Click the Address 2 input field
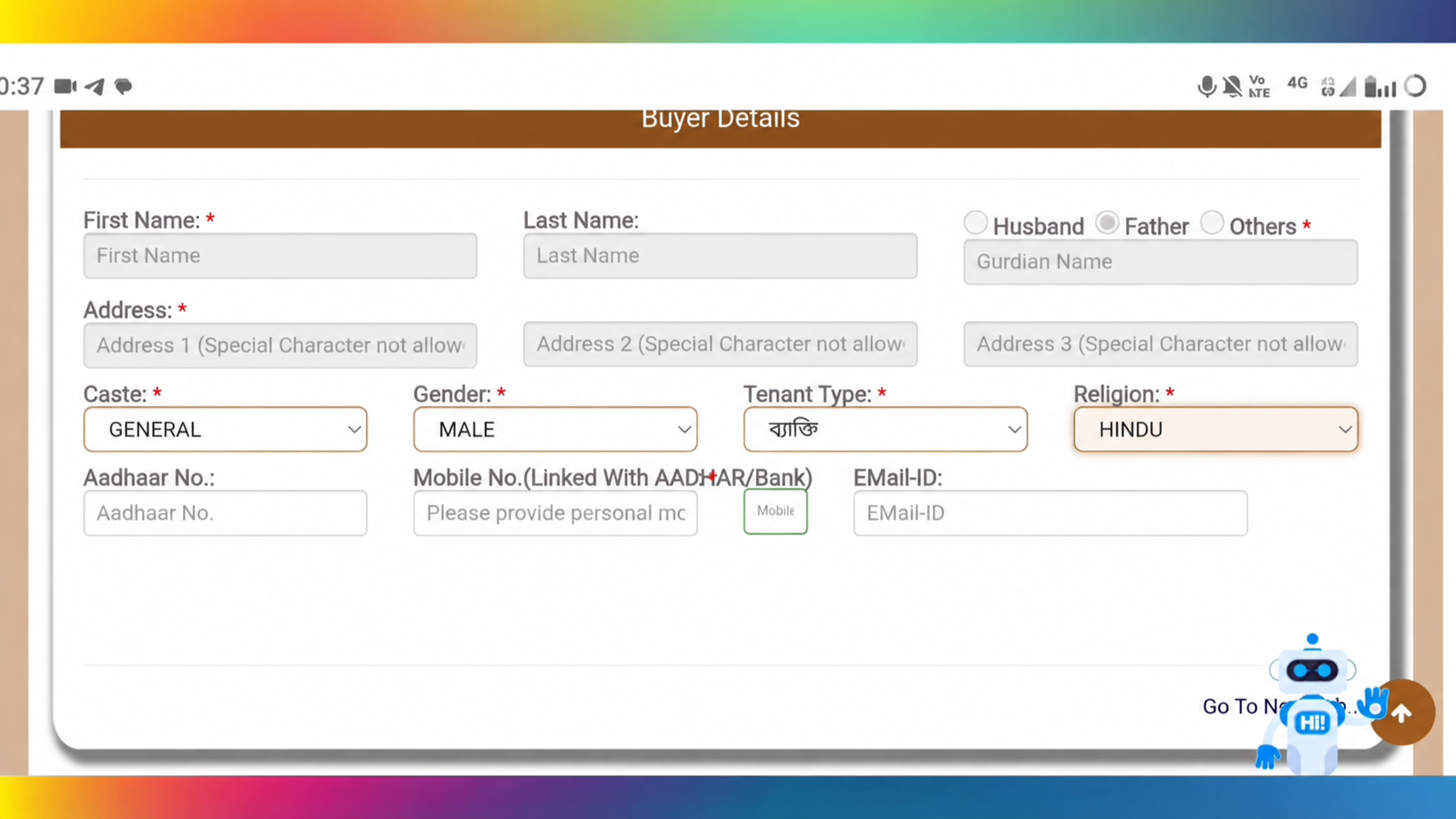 pyautogui.click(x=720, y=344)
